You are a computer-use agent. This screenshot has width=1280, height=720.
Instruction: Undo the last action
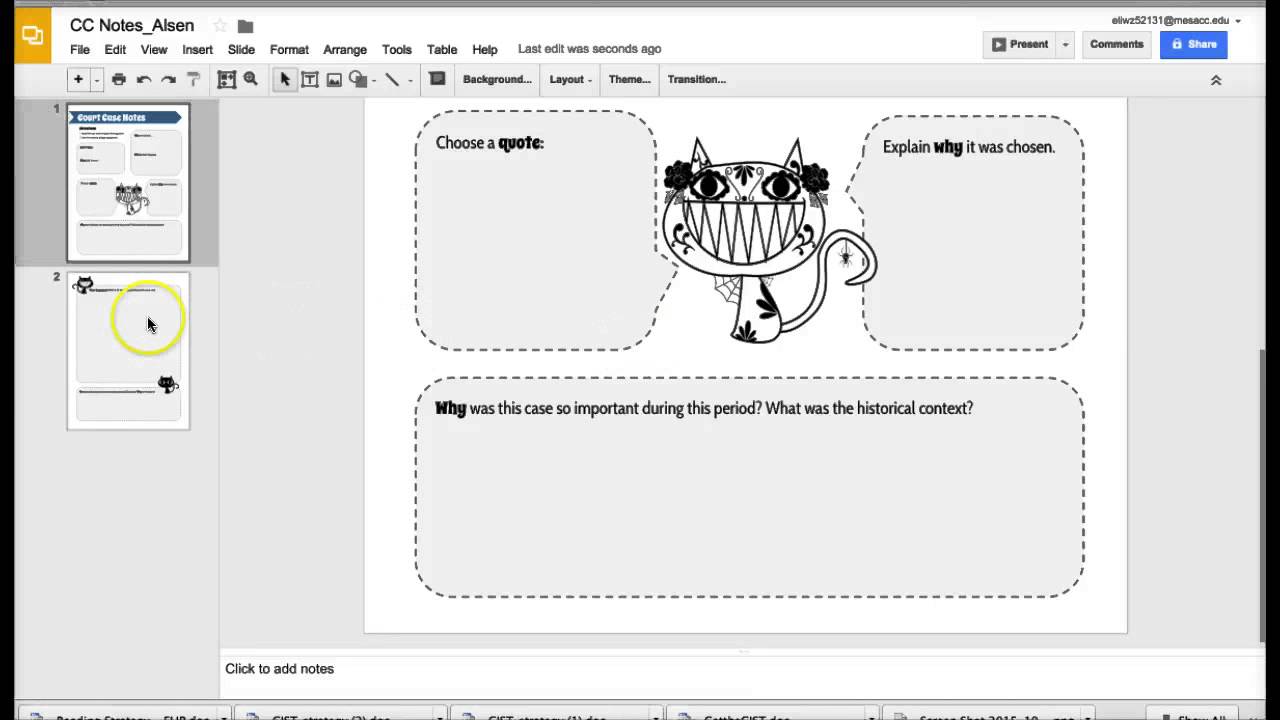click(x=144, y=80)
